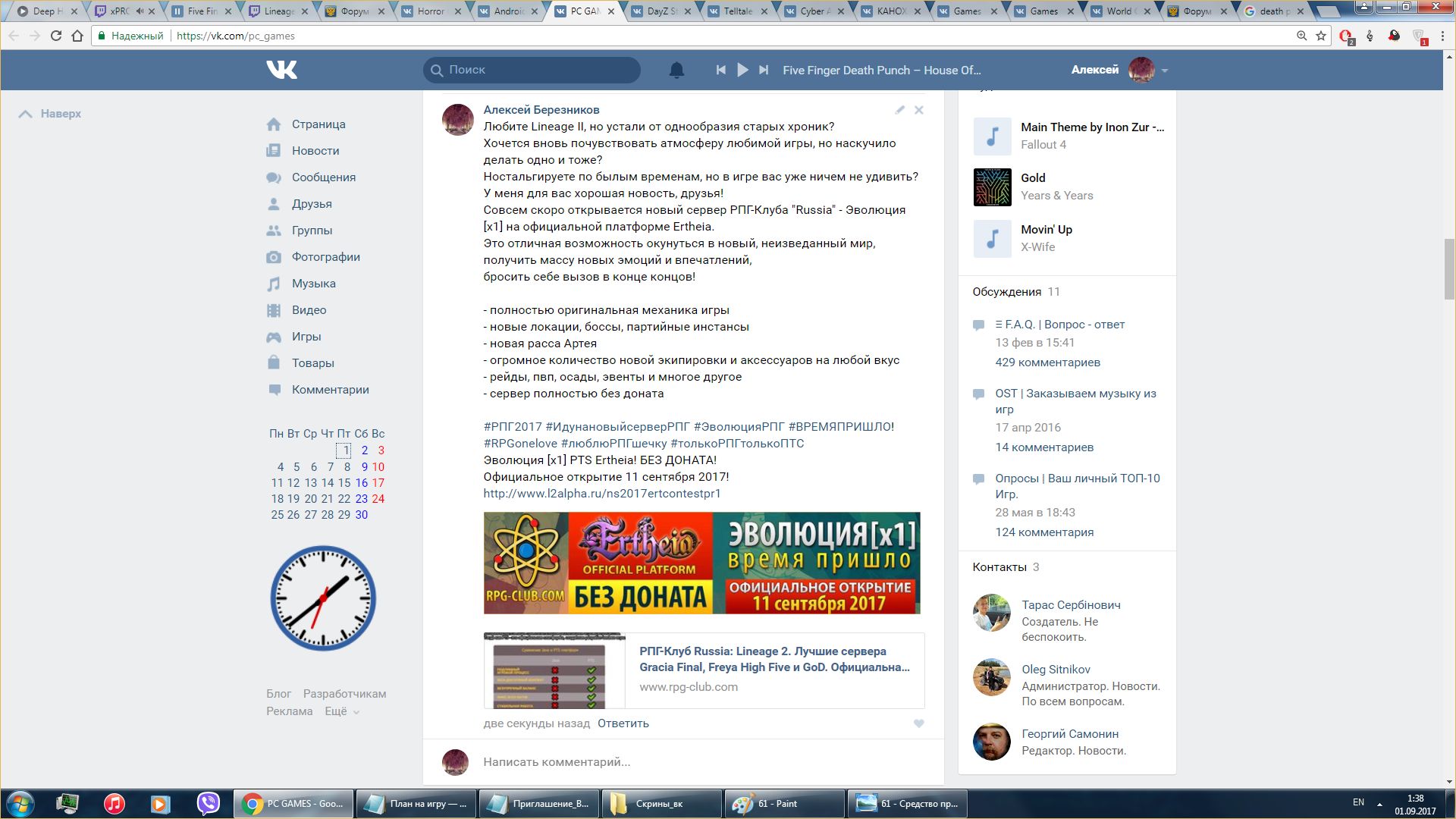
Task: Open contact Oleg Sitnikov
Action: pos(1056,670)
